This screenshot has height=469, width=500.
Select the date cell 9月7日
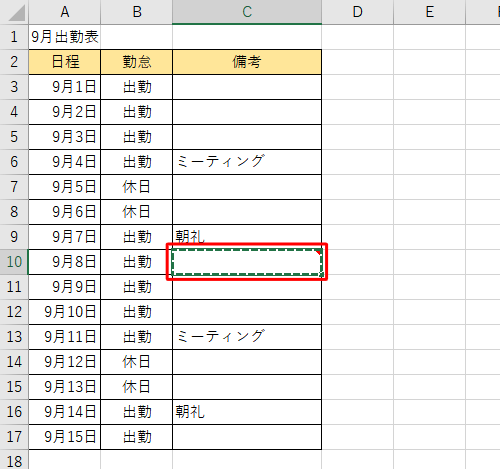[65, 237]
